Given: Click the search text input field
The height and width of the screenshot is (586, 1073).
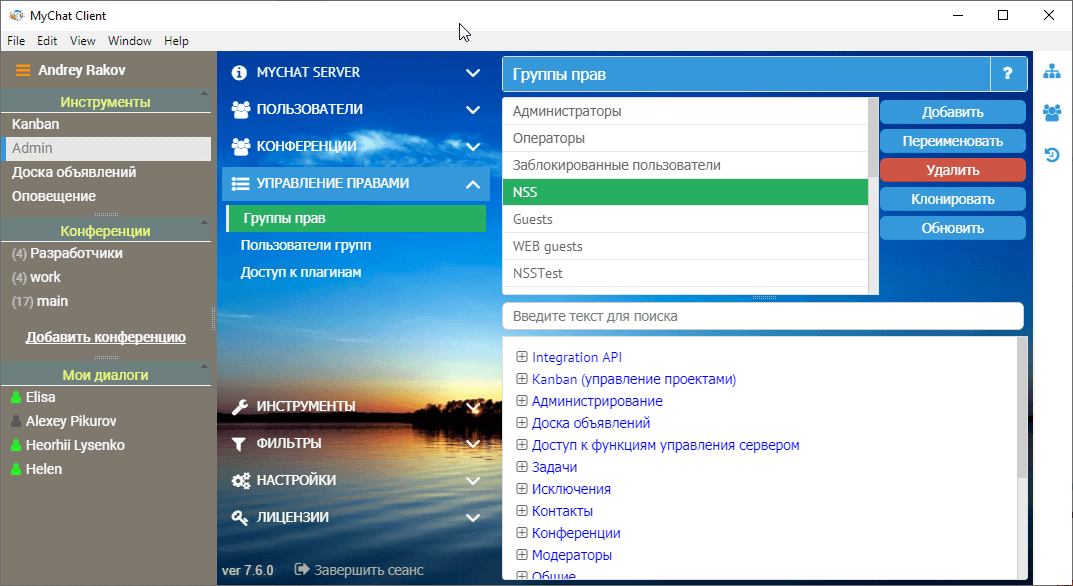Looking at the screenshot, I should click(762, 316).
